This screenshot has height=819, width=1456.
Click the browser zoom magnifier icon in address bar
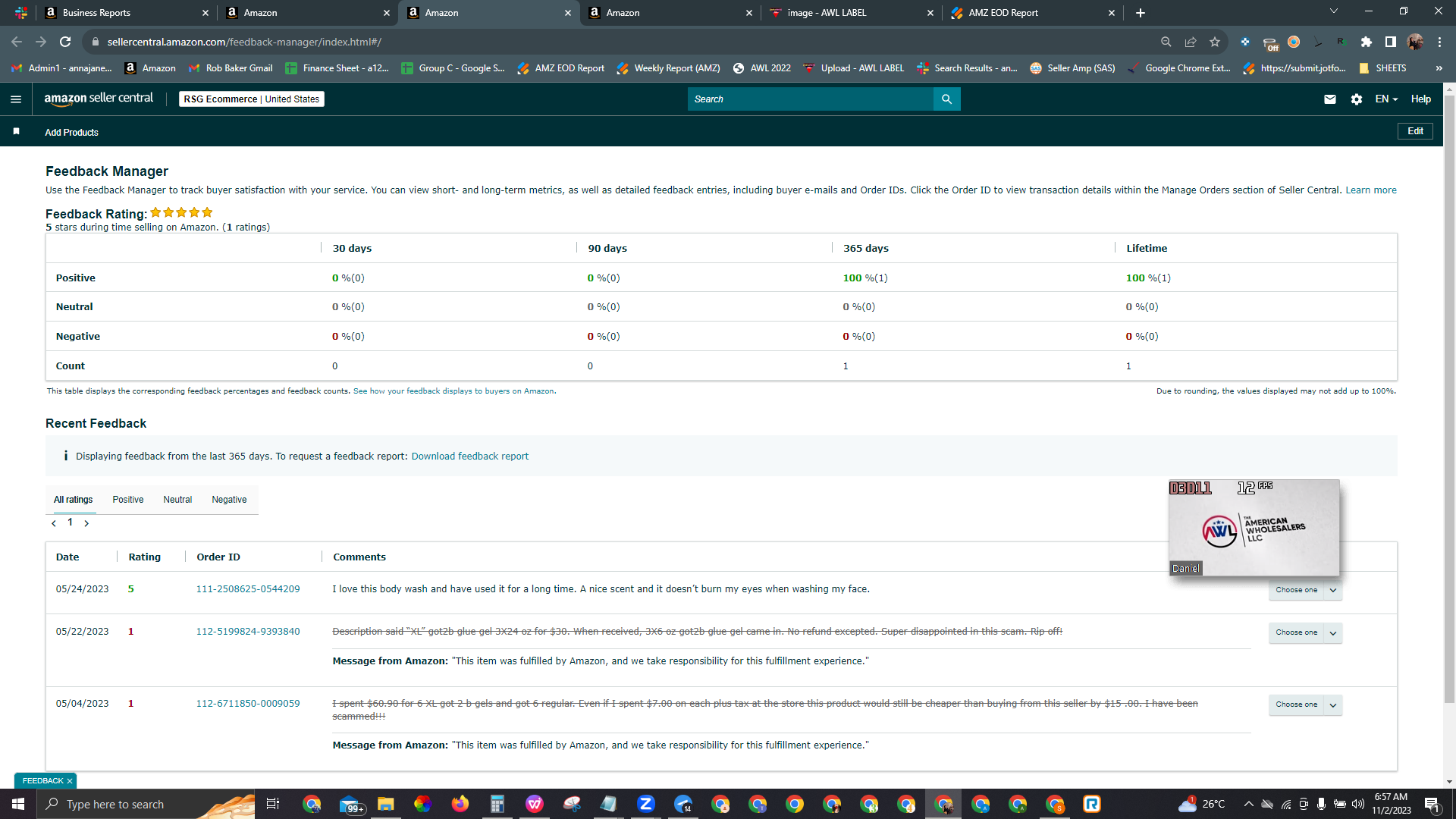point(1166,42)
